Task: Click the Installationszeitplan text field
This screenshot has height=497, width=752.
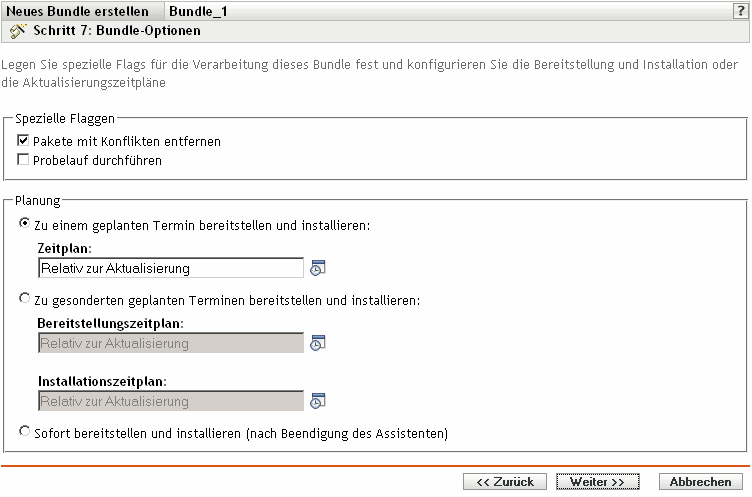Action: 170,401
